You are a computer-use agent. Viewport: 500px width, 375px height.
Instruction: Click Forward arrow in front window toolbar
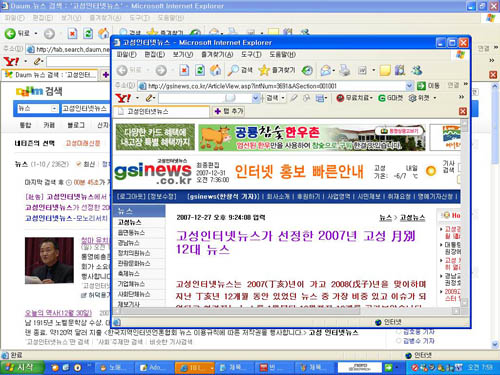click(x=161, y=70)
